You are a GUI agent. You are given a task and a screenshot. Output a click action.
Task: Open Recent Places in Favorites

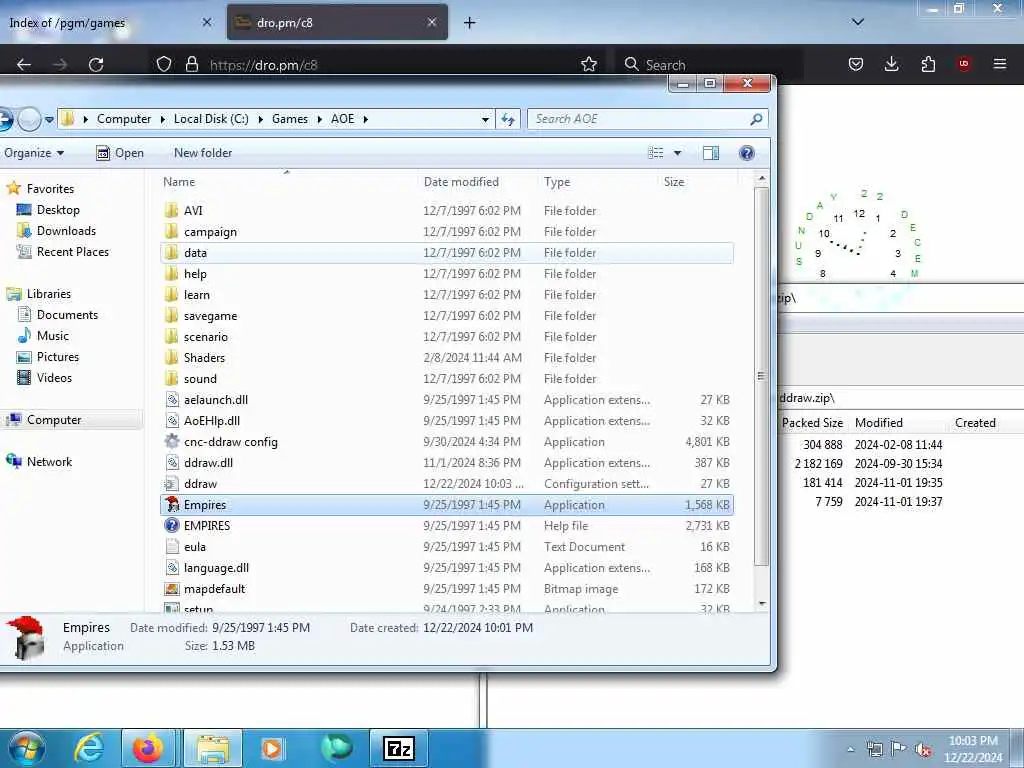(72, 251)
